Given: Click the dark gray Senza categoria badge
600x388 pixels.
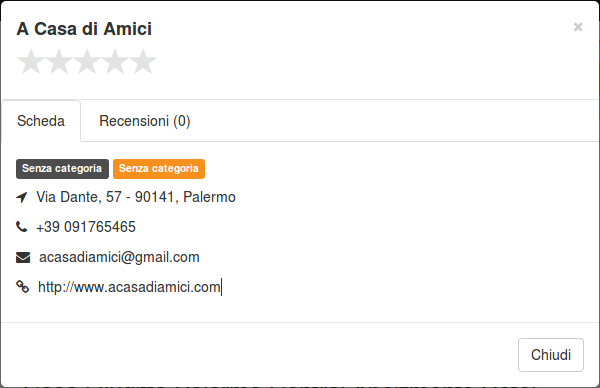Looking at the screenshot, I should (62, 169).
